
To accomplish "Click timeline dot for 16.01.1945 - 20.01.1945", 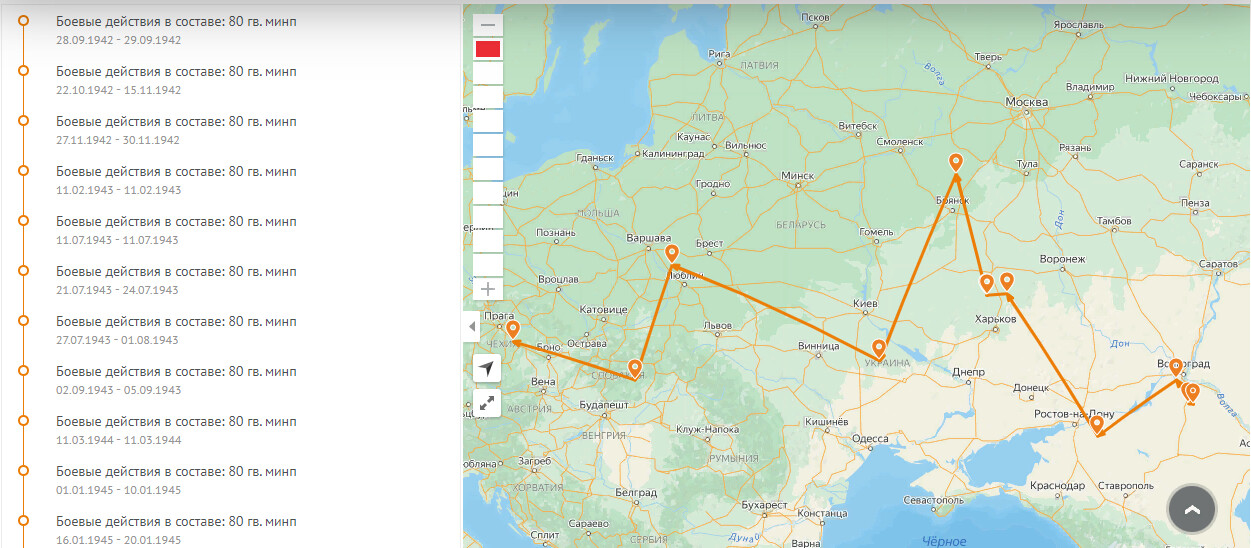I will click(x=24, y=521).
